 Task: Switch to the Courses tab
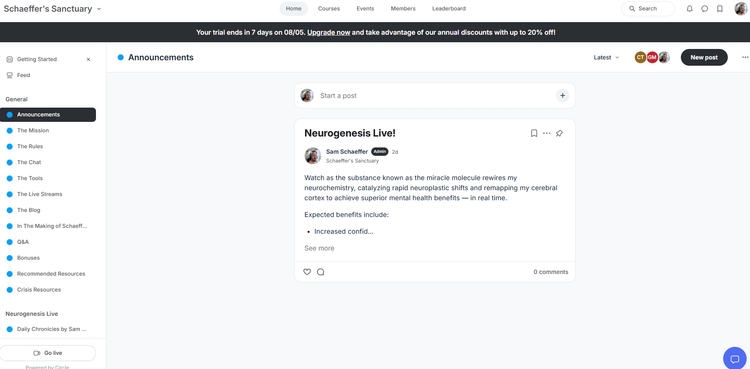329,9
